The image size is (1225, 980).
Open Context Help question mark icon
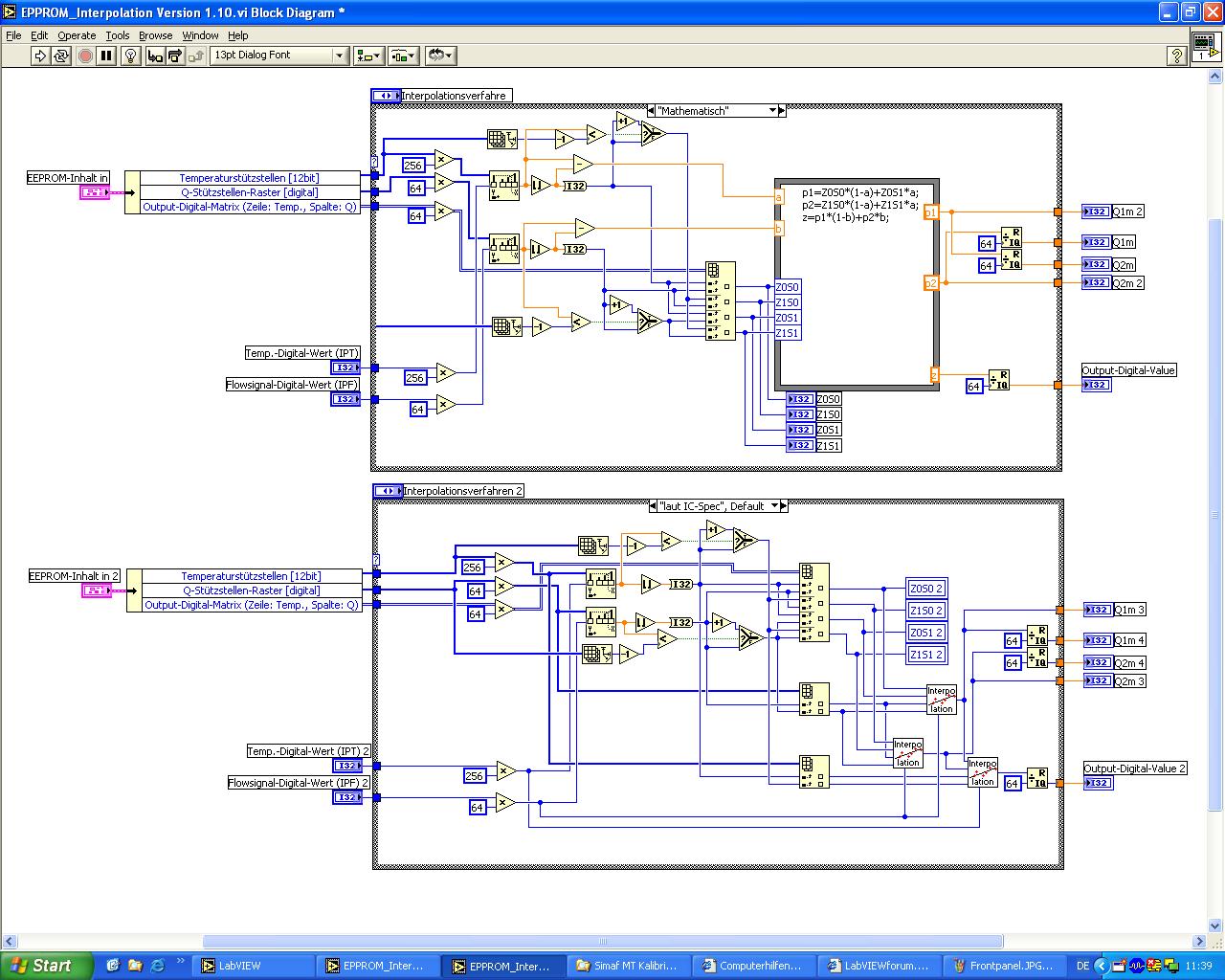[1177, 56]
